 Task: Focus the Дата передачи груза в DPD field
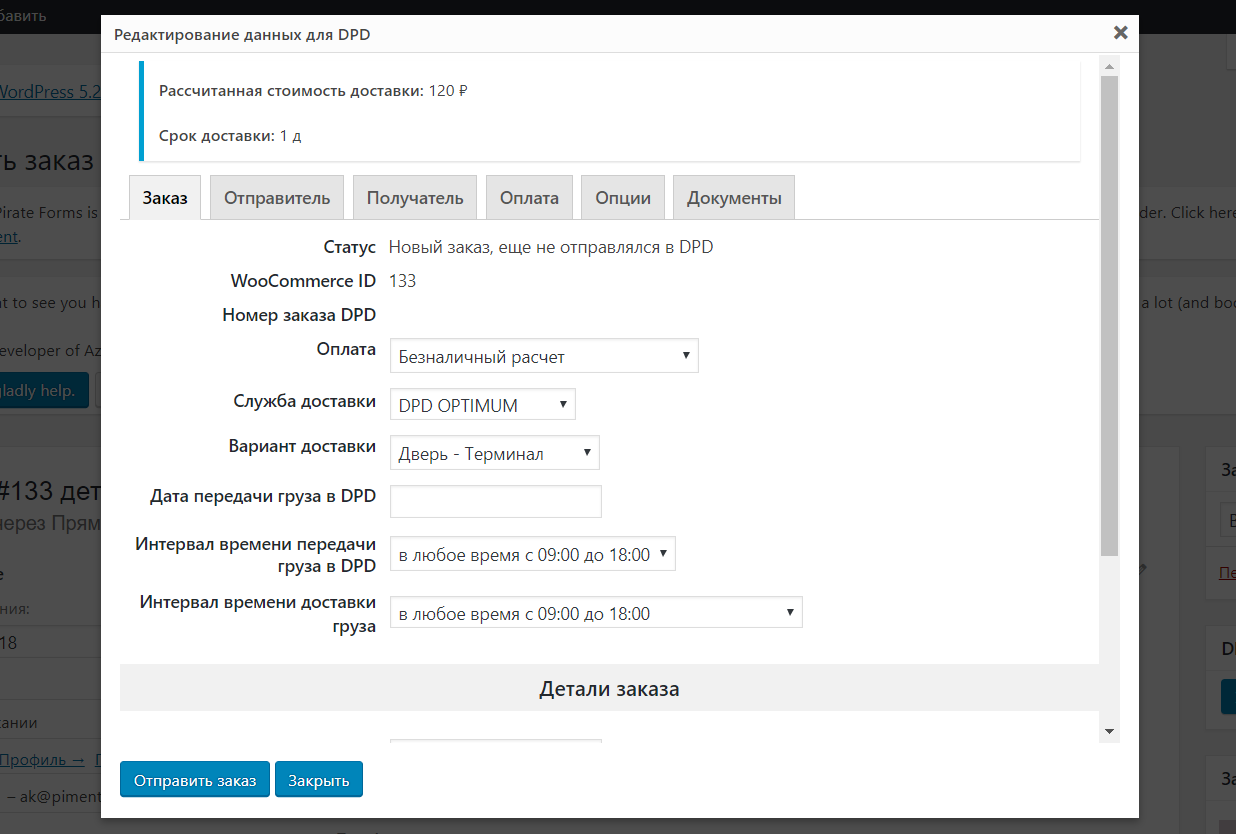click(495, 501)
